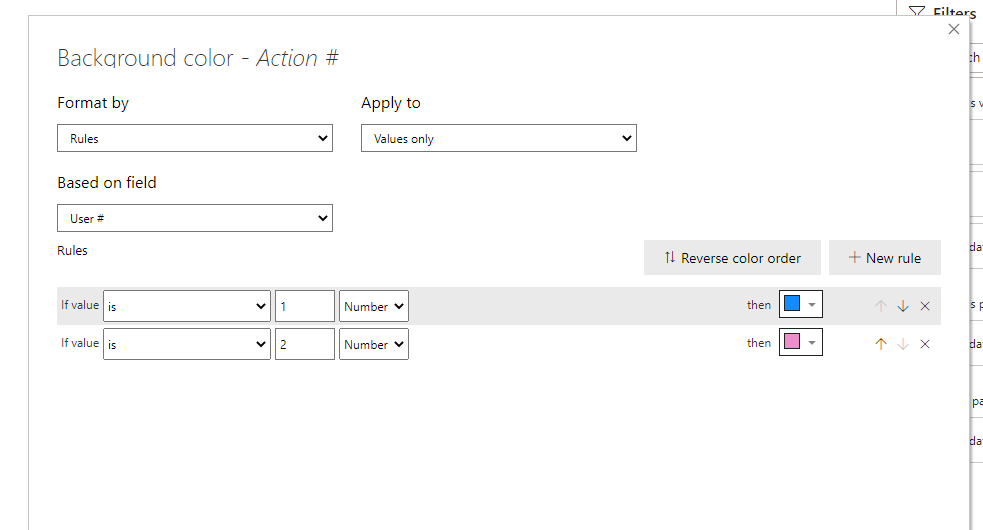Click the 'Based on field' label

coord(107,183)
